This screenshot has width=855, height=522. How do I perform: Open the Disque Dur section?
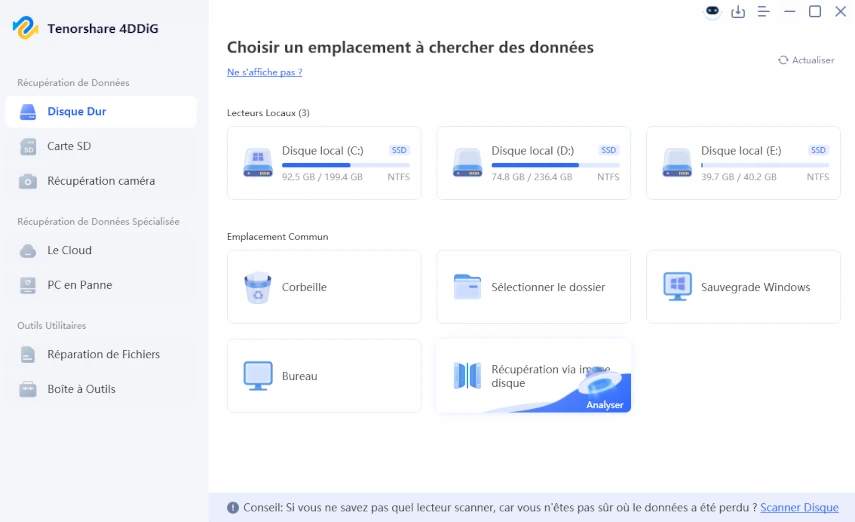[101, 112]
